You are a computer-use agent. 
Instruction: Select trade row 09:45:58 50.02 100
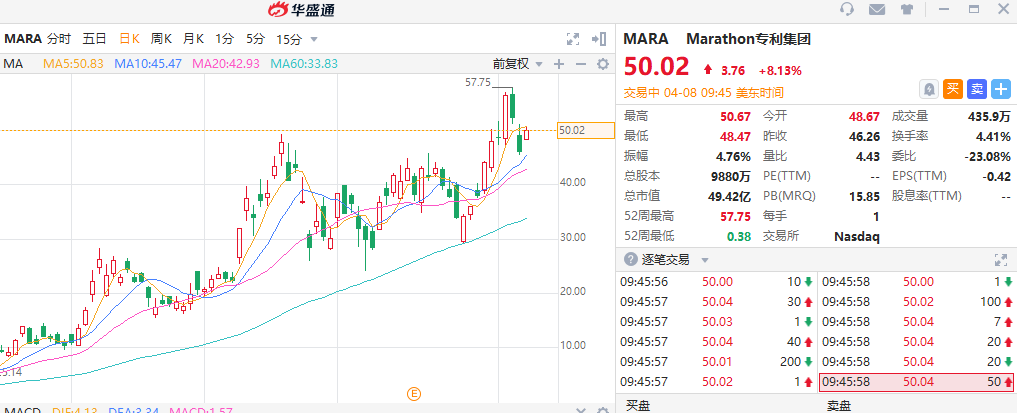click(916, 301)
